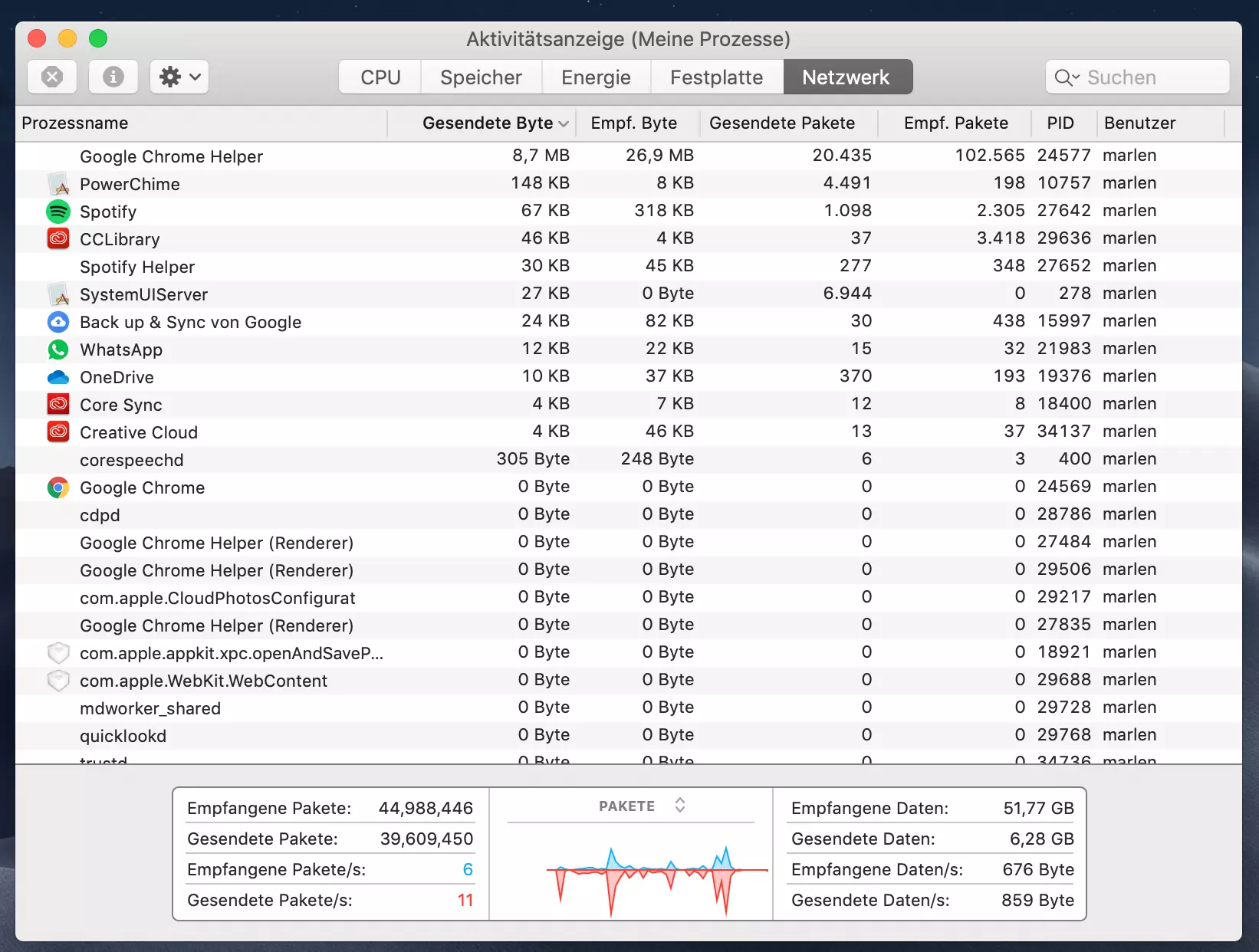
Task: Open the process info inspector button
Action: tap(113, 77)
